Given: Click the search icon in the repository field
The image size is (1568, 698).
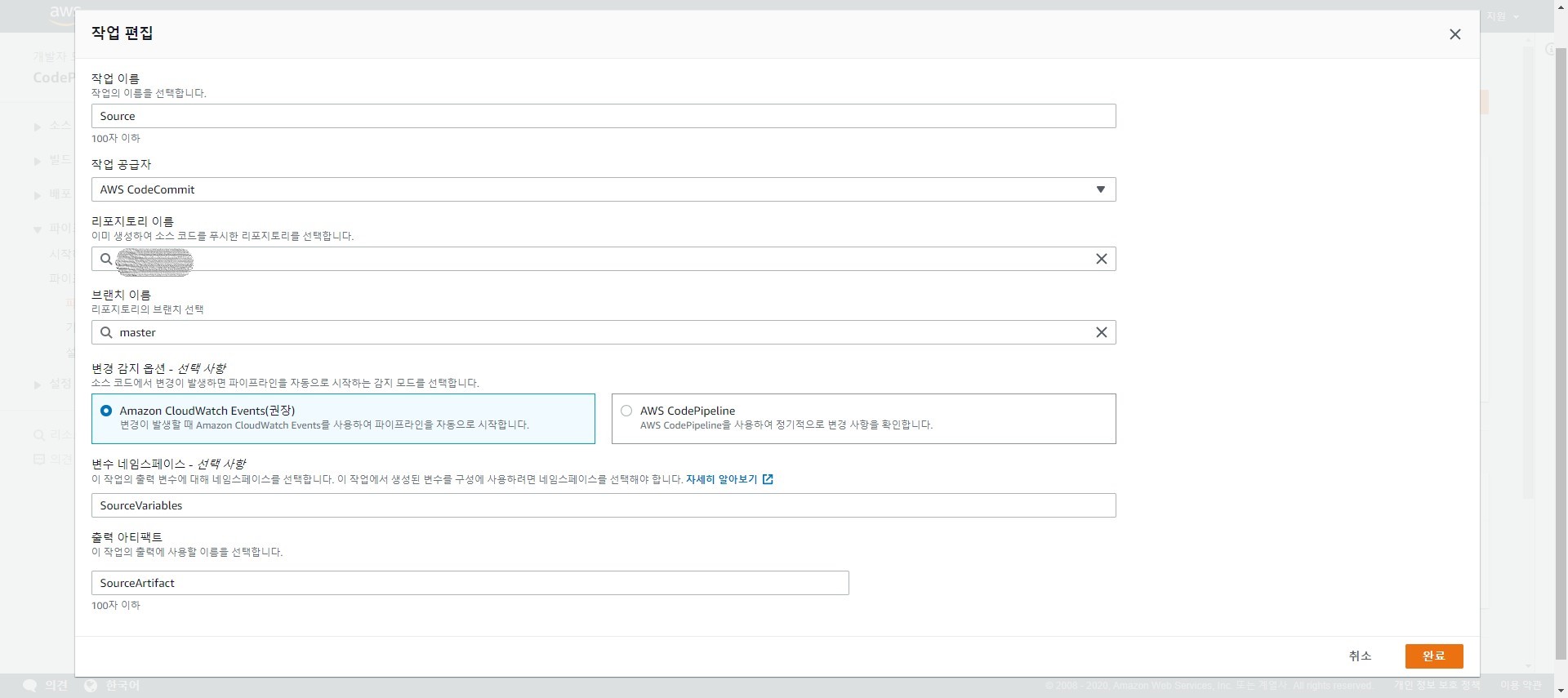Looking at the screenshot, I should (106, 259).
